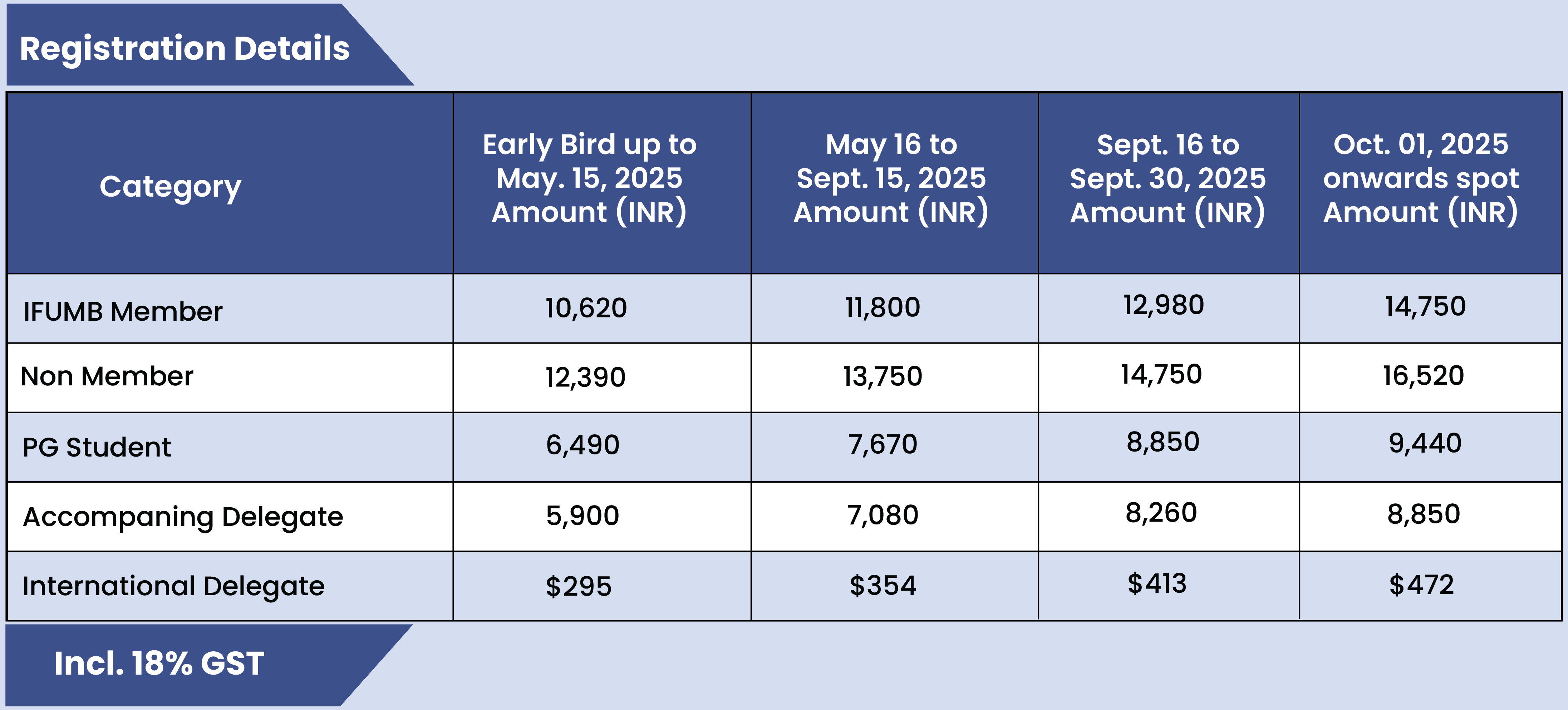Select the Non Member row label

[107, 376]
